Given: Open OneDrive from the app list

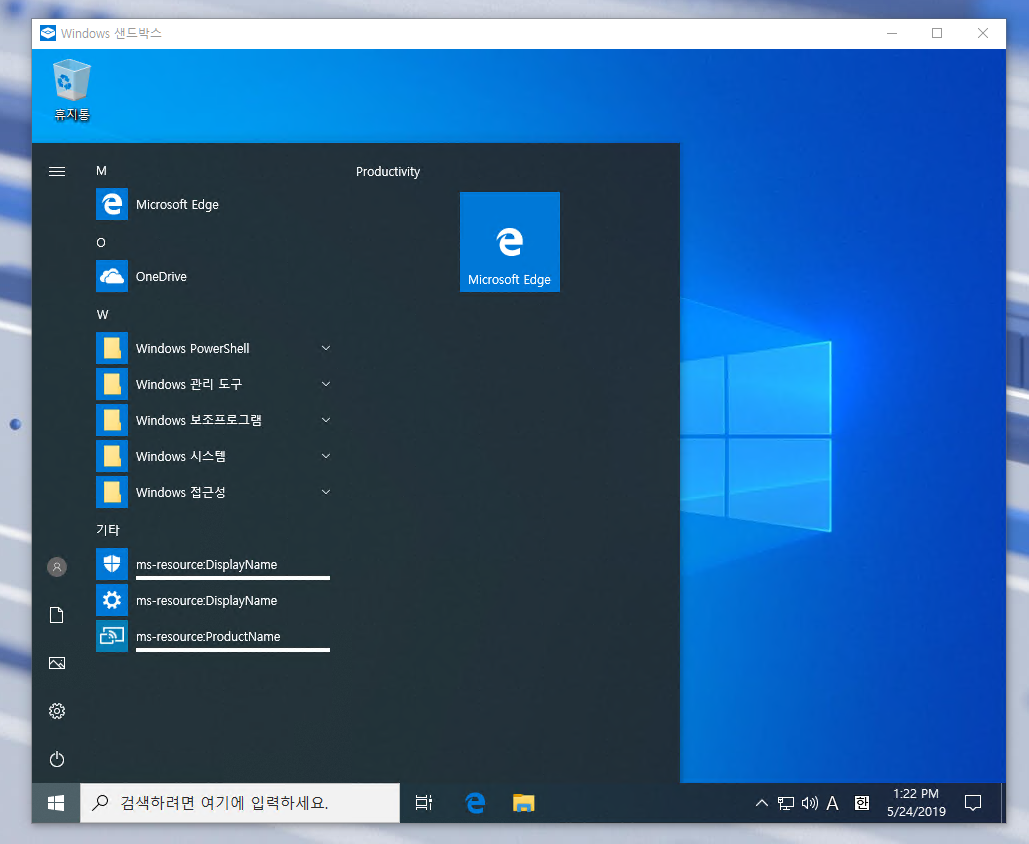Looking at the screenshot, I should (x=213, y=276).
